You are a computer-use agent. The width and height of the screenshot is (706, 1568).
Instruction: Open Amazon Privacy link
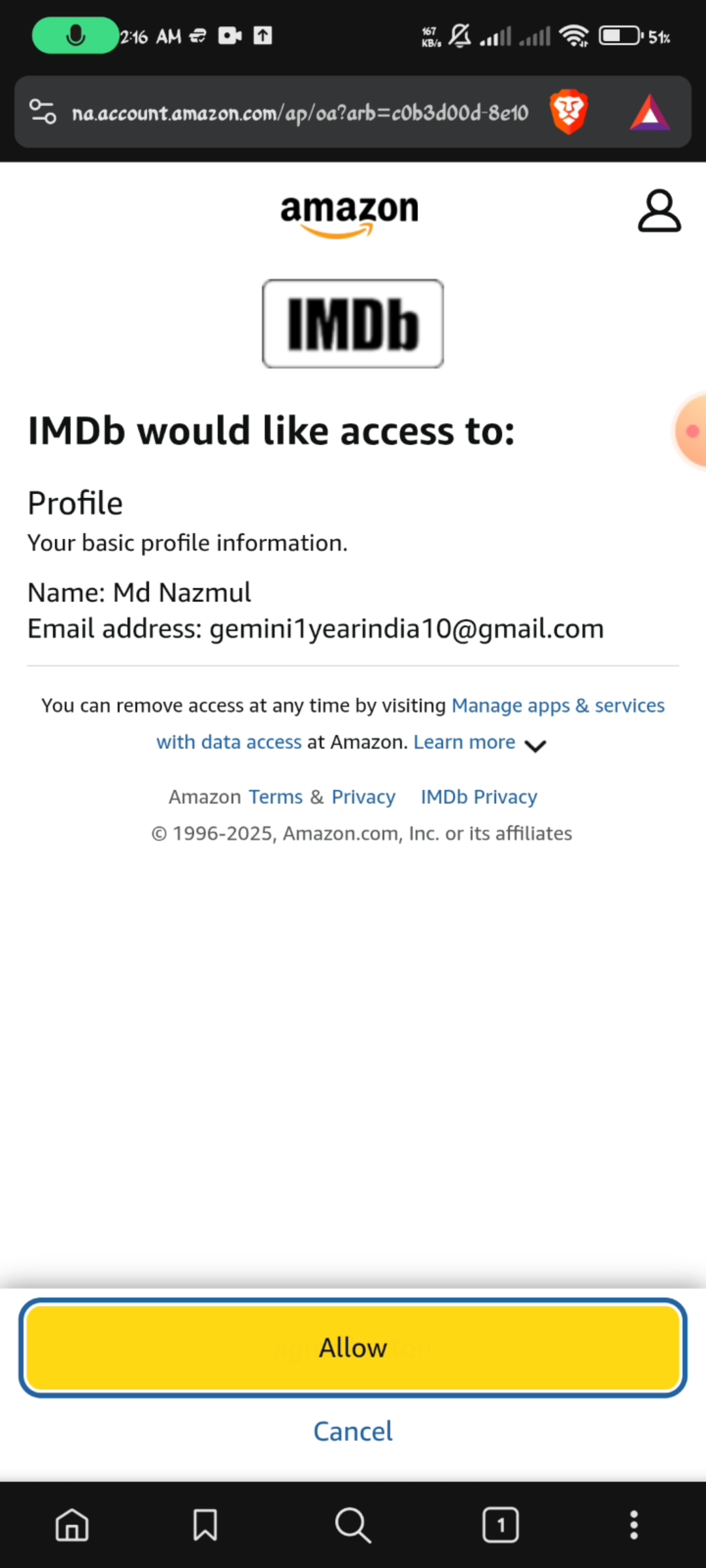363,797
